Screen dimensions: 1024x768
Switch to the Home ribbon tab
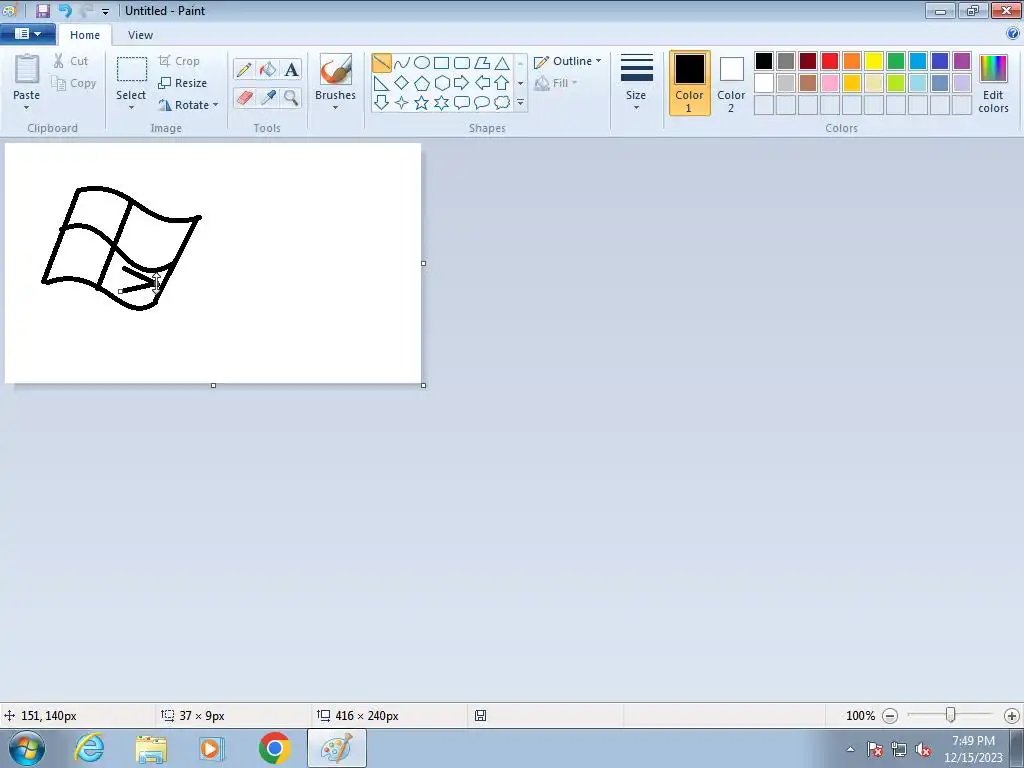coord(85,35)
